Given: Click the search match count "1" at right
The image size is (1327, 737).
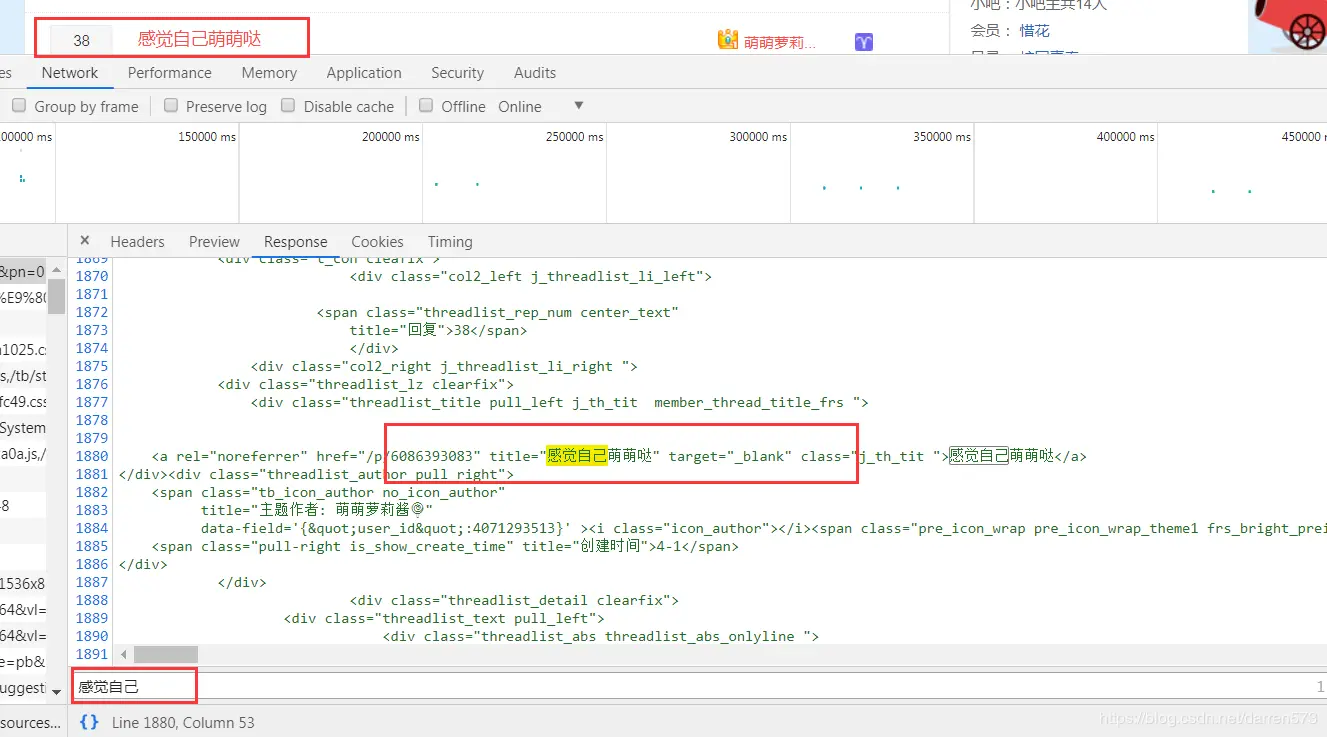Looking at the screenshot, I should click(1320, 687).
